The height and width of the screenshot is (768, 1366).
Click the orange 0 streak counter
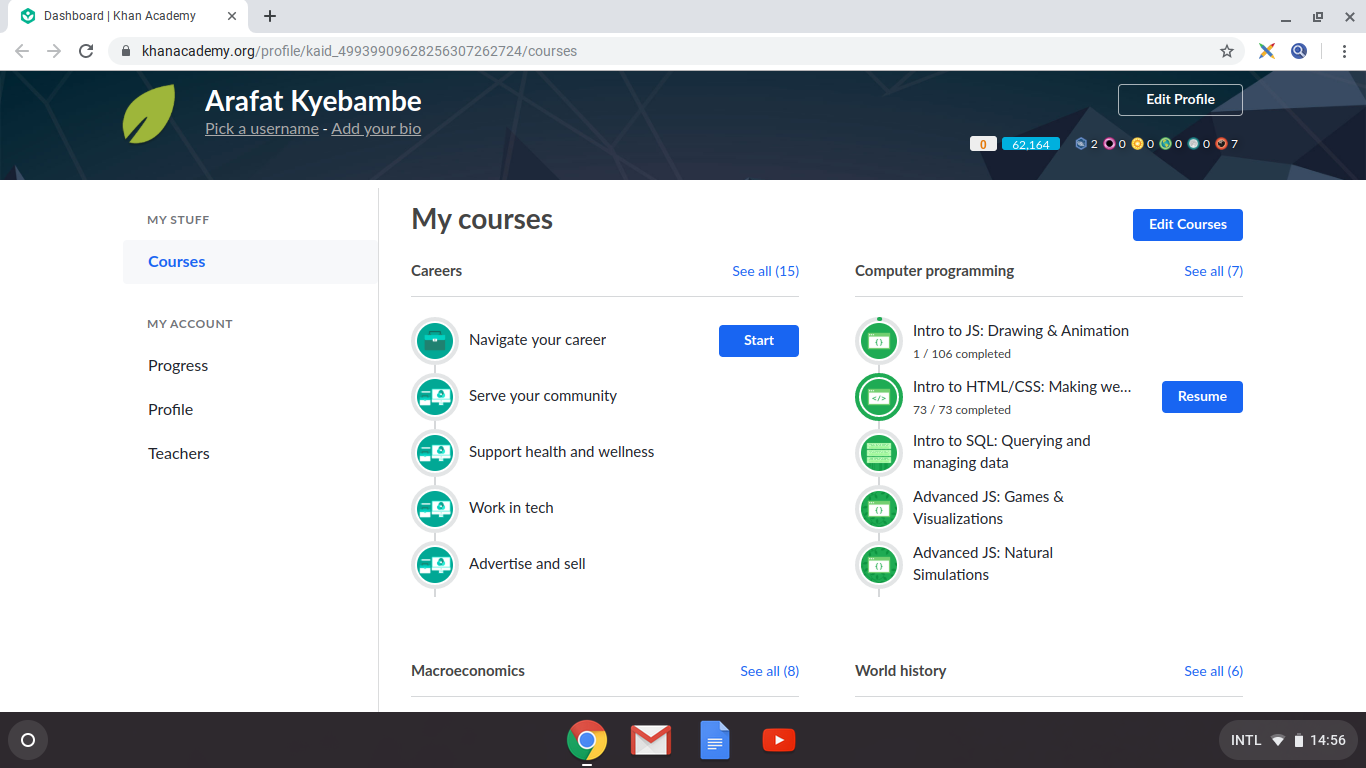[x=983, y=144]
